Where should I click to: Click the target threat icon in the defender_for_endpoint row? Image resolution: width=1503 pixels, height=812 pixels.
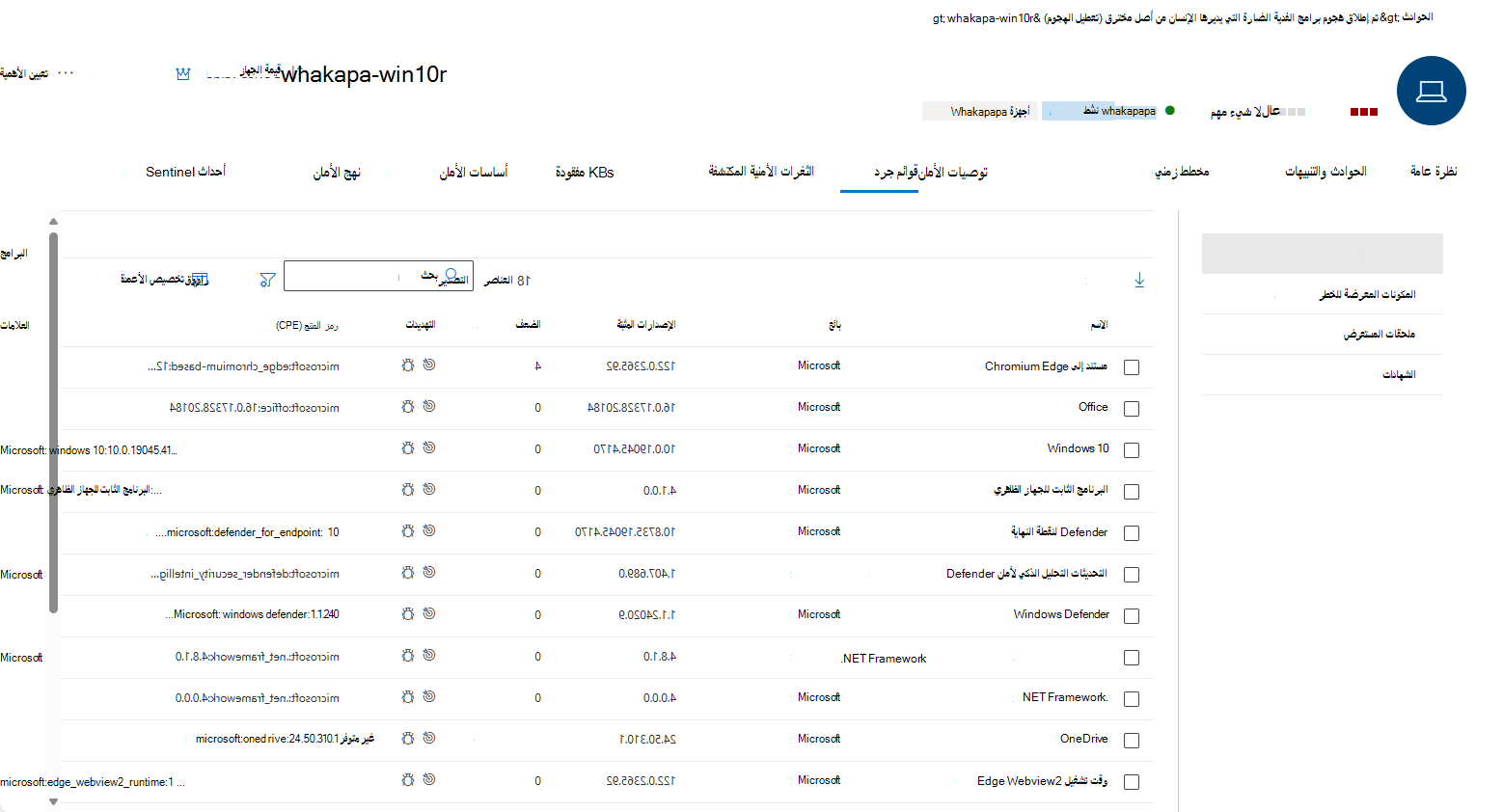[x=429, y=530]
